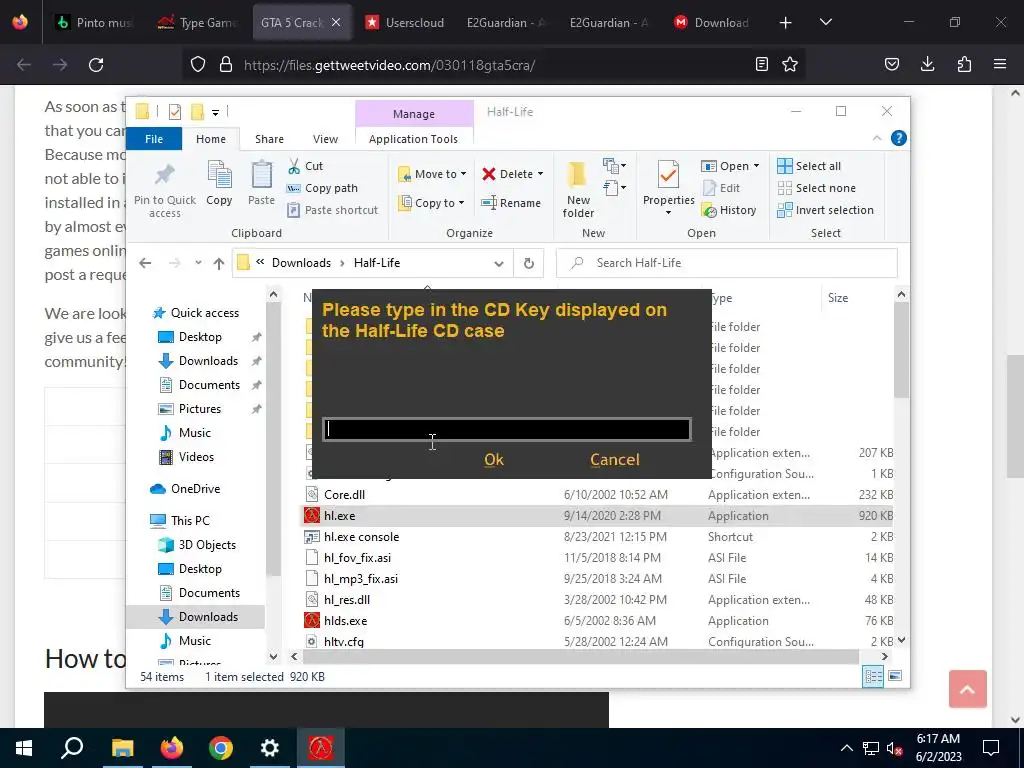Switch to details view icon in status bar
The width and height of the screenshot is (1024, 768).
click(873, 677)
